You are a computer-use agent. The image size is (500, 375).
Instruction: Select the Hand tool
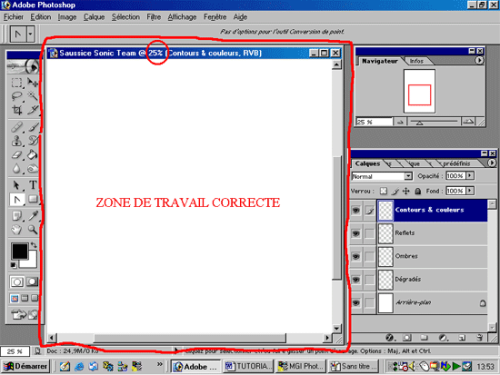pos(17,229)
